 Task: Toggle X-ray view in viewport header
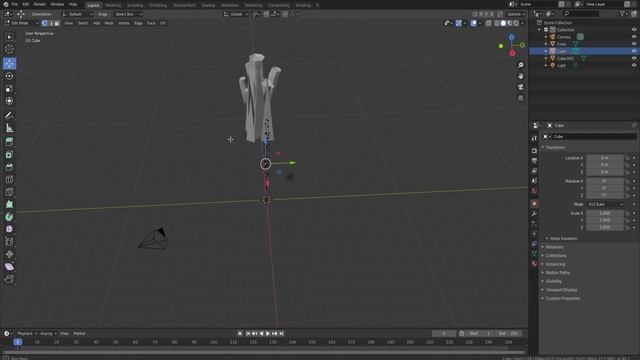coord(489,23)
